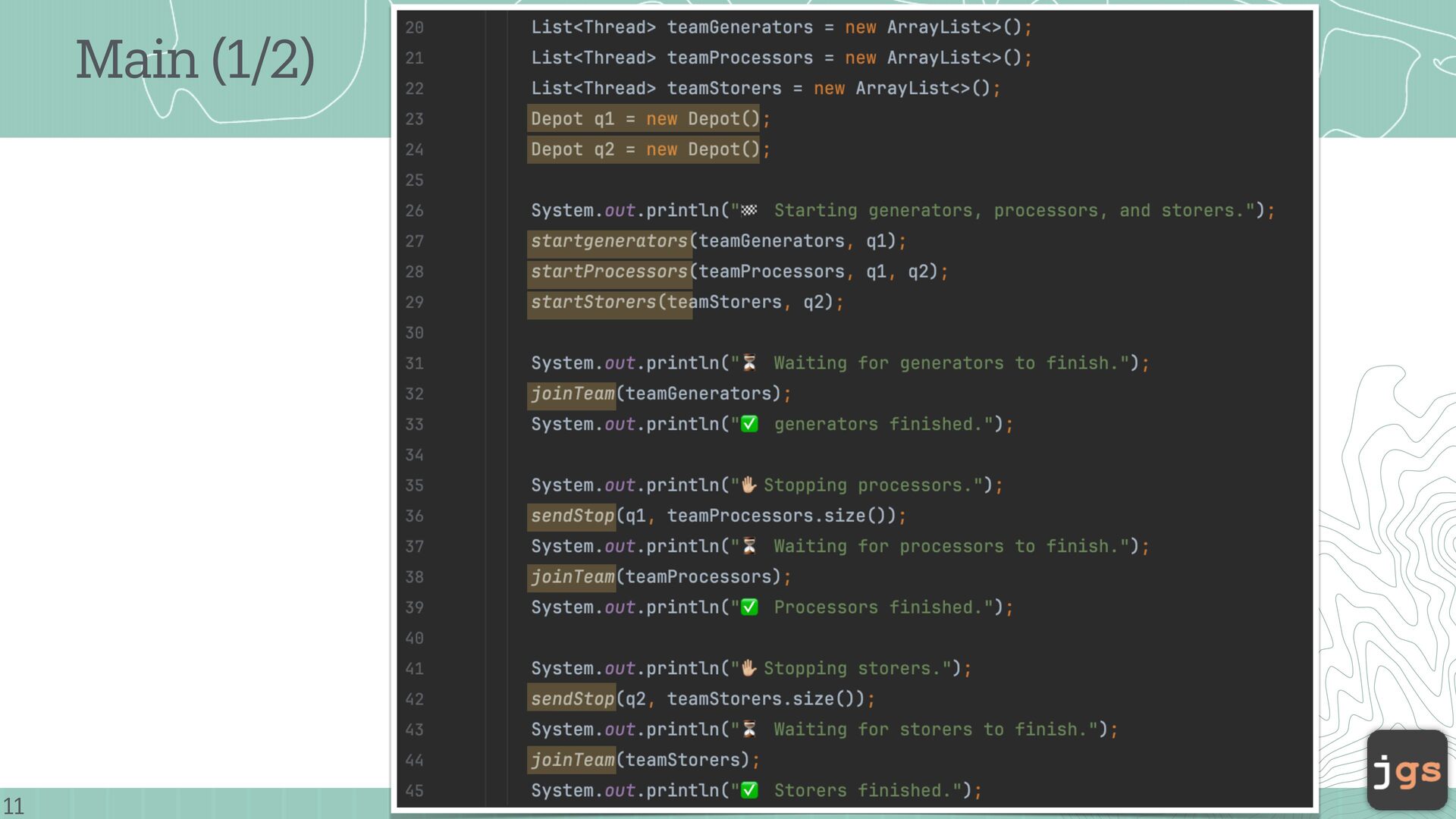The height and width of the screenshot is (819, 1456).
Task: Click the hourglass emoji on line 37
Action: click(x=749, y=547)
